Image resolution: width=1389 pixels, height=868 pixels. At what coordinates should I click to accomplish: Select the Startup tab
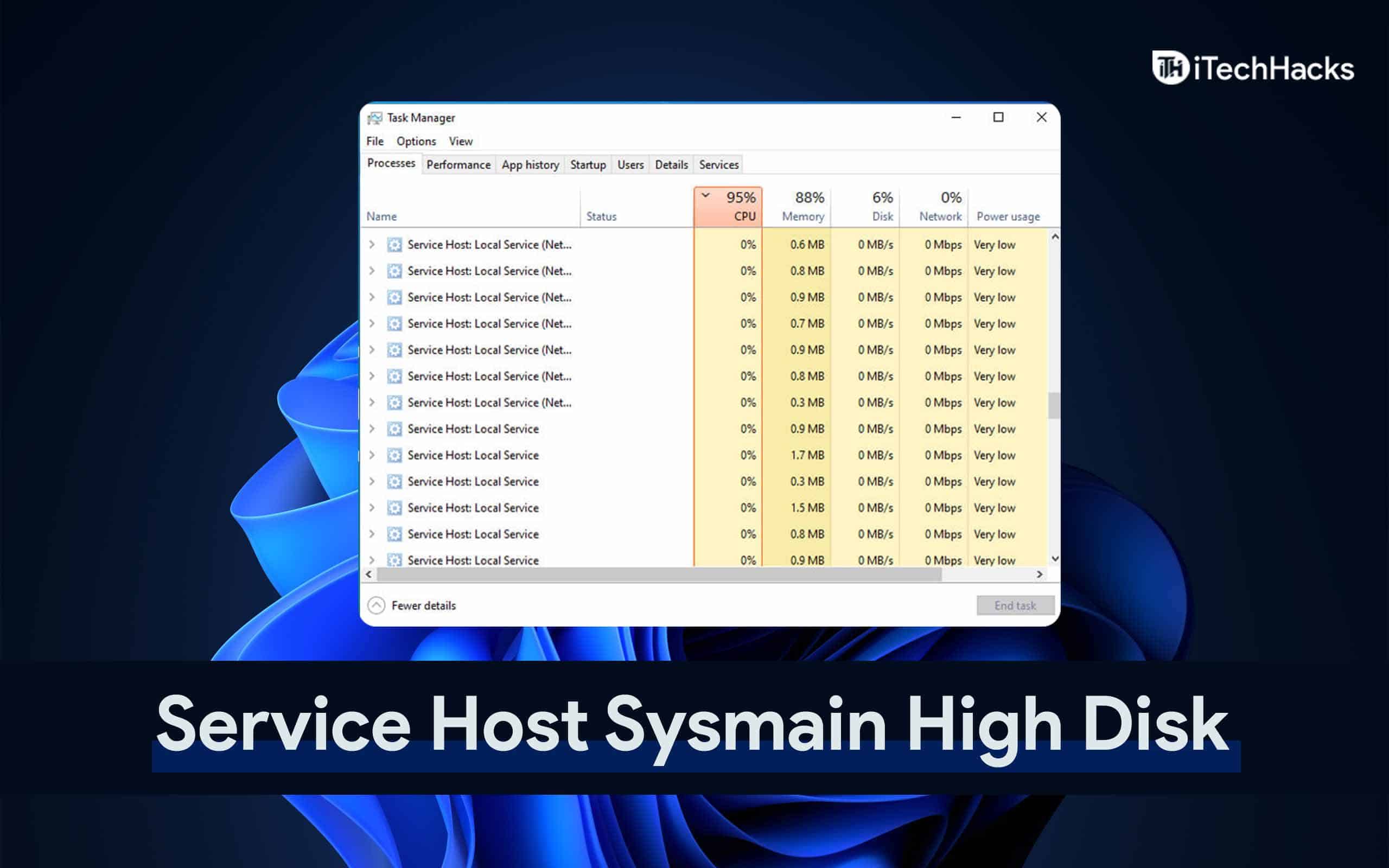coord(586,164)
